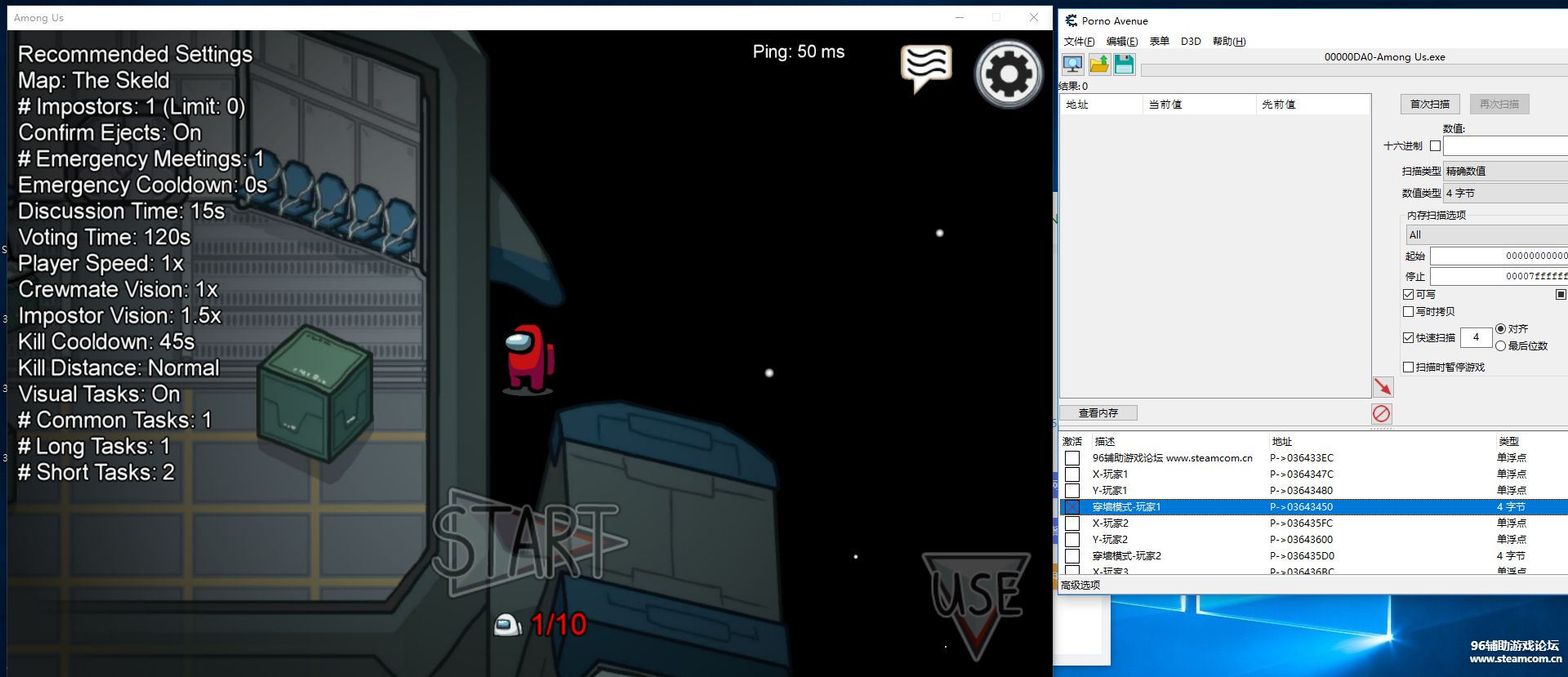Click the select process monitor icon
Viewport: 1568px width, 677px height.
click(x=1073, y=64)
